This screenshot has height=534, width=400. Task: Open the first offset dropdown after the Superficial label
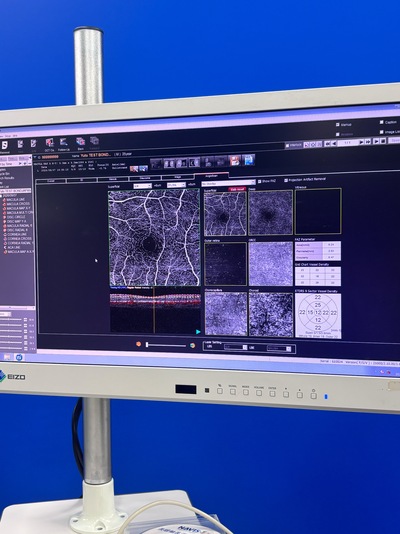[x=142, y=186]
